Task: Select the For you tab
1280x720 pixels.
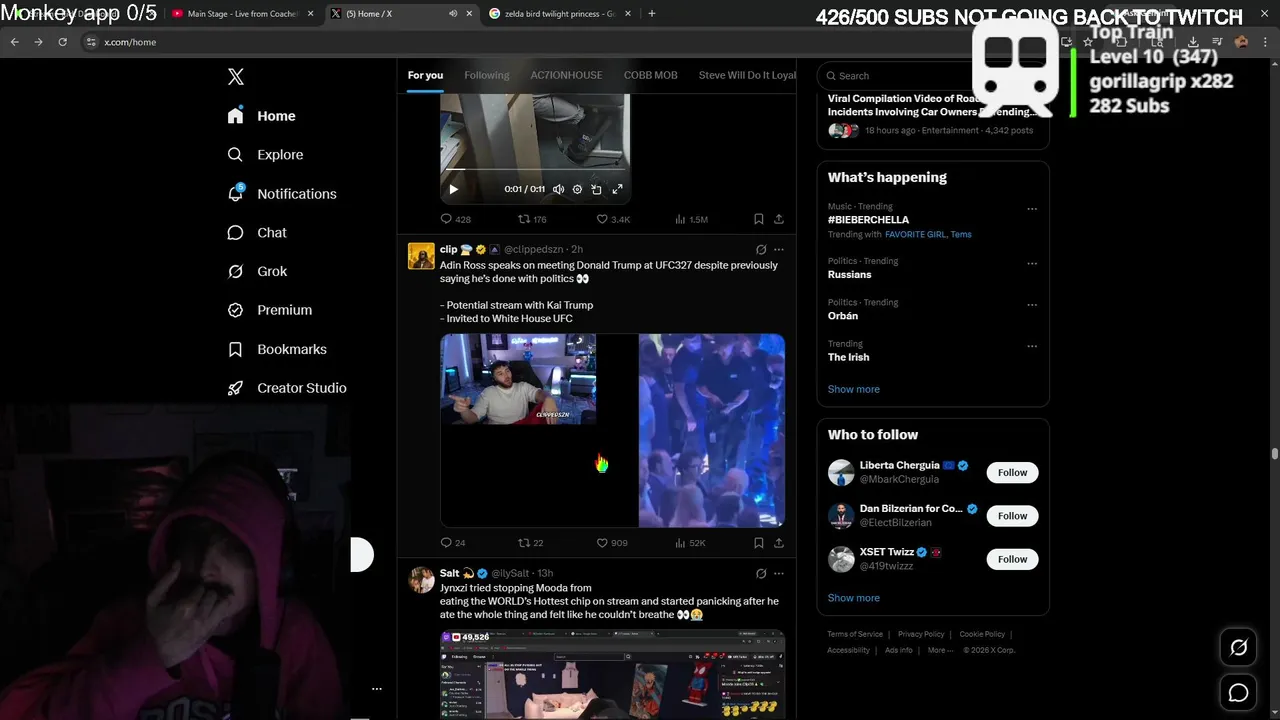Action: 425,75
